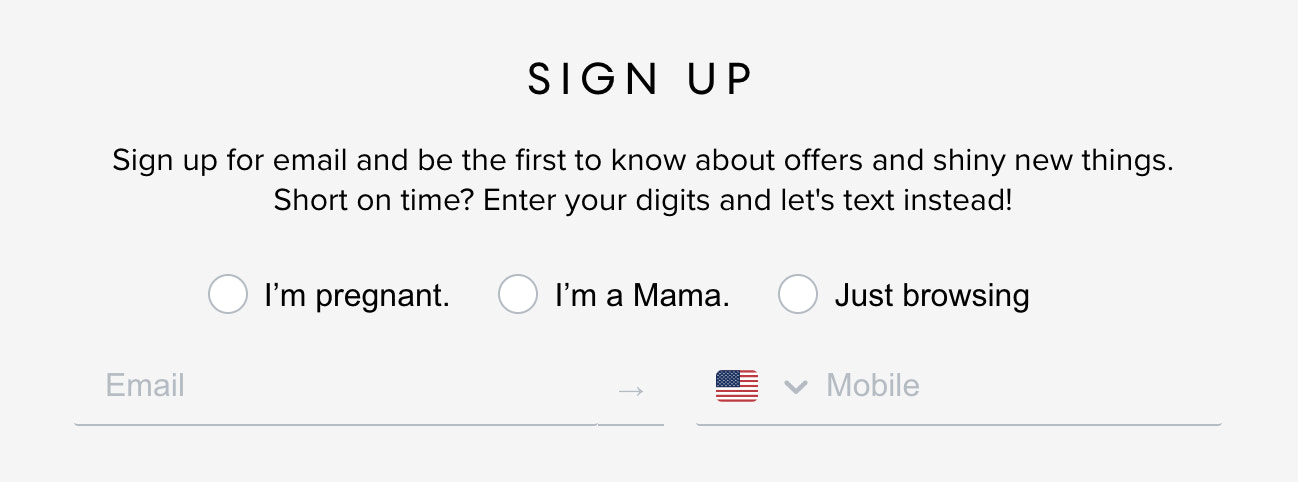
Task: Submit the email with the right arrow
Action: coord(631,390)
